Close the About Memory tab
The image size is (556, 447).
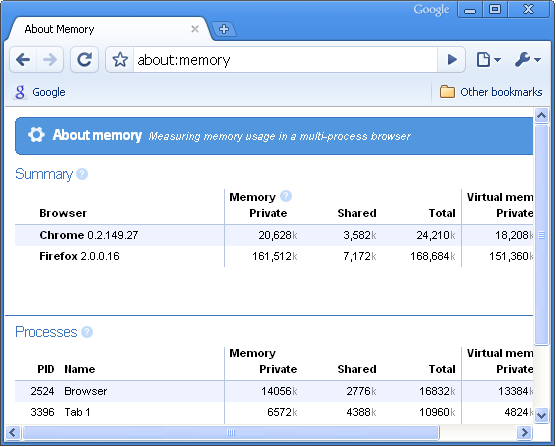(x=195, y=29)
